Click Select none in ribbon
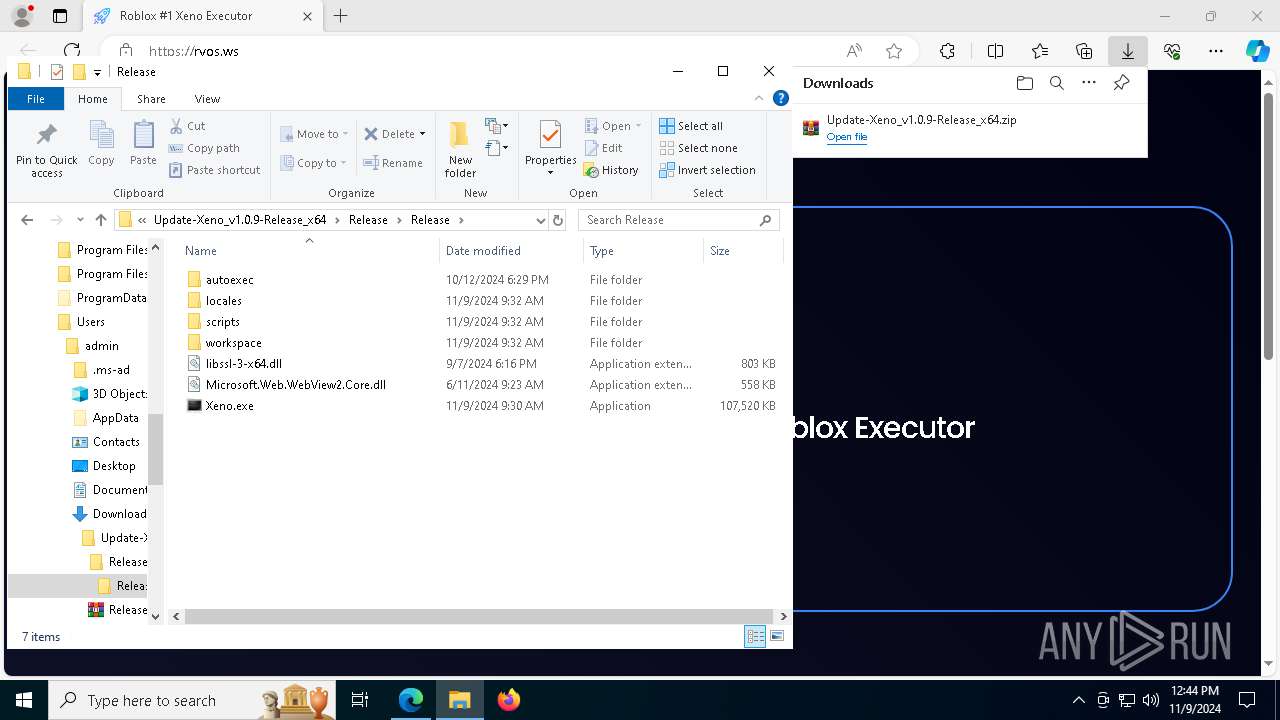Screen dimensions: 1280x720 click(x=698, y=148)
